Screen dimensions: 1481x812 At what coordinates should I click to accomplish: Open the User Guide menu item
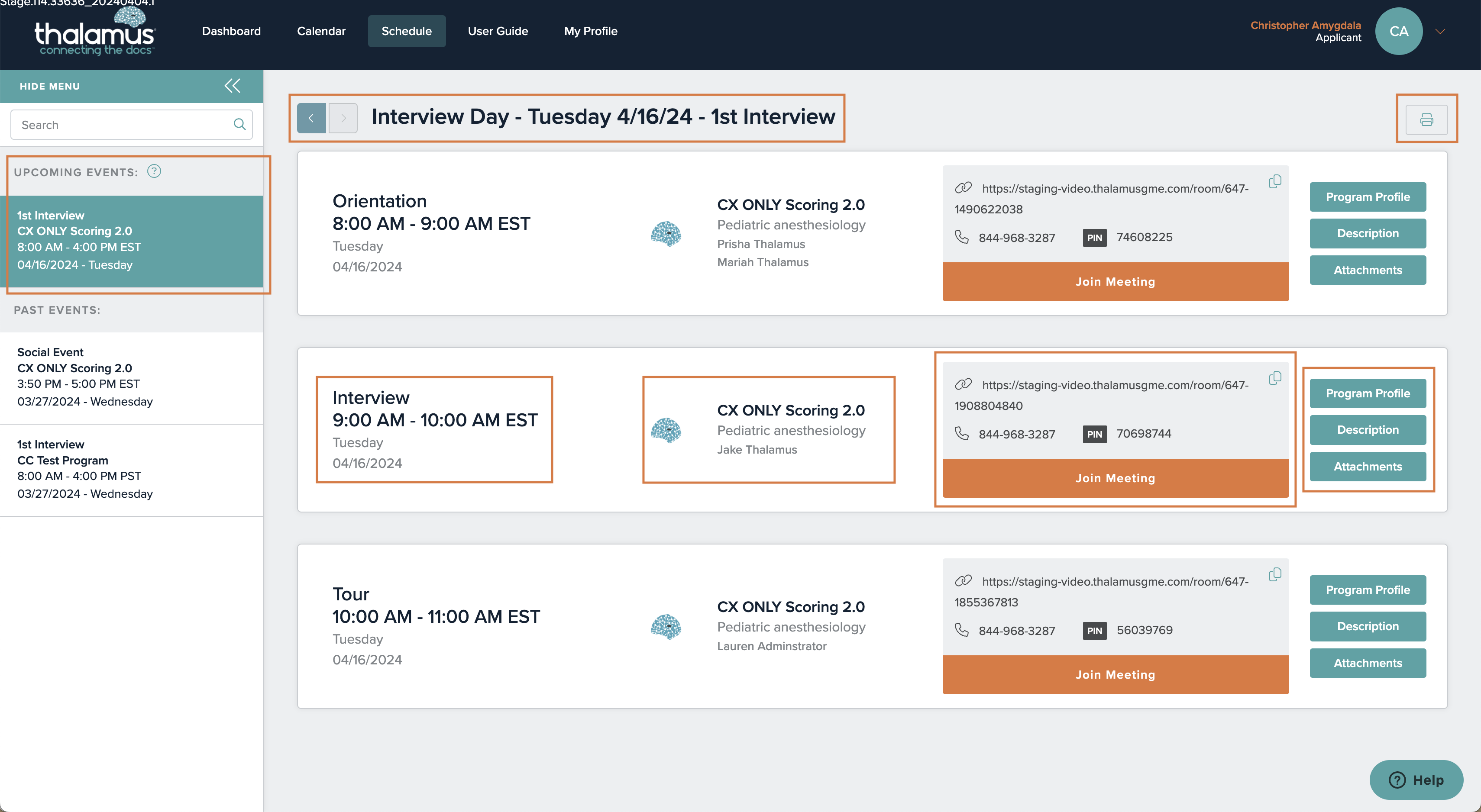coord(497,31)
